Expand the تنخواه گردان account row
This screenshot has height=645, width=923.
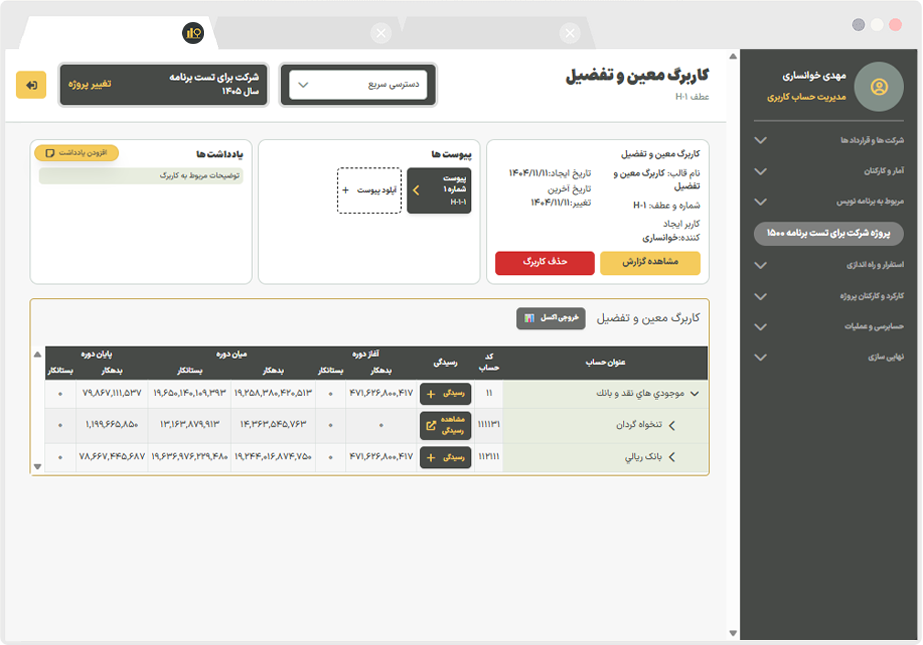[x=672, y=426]
